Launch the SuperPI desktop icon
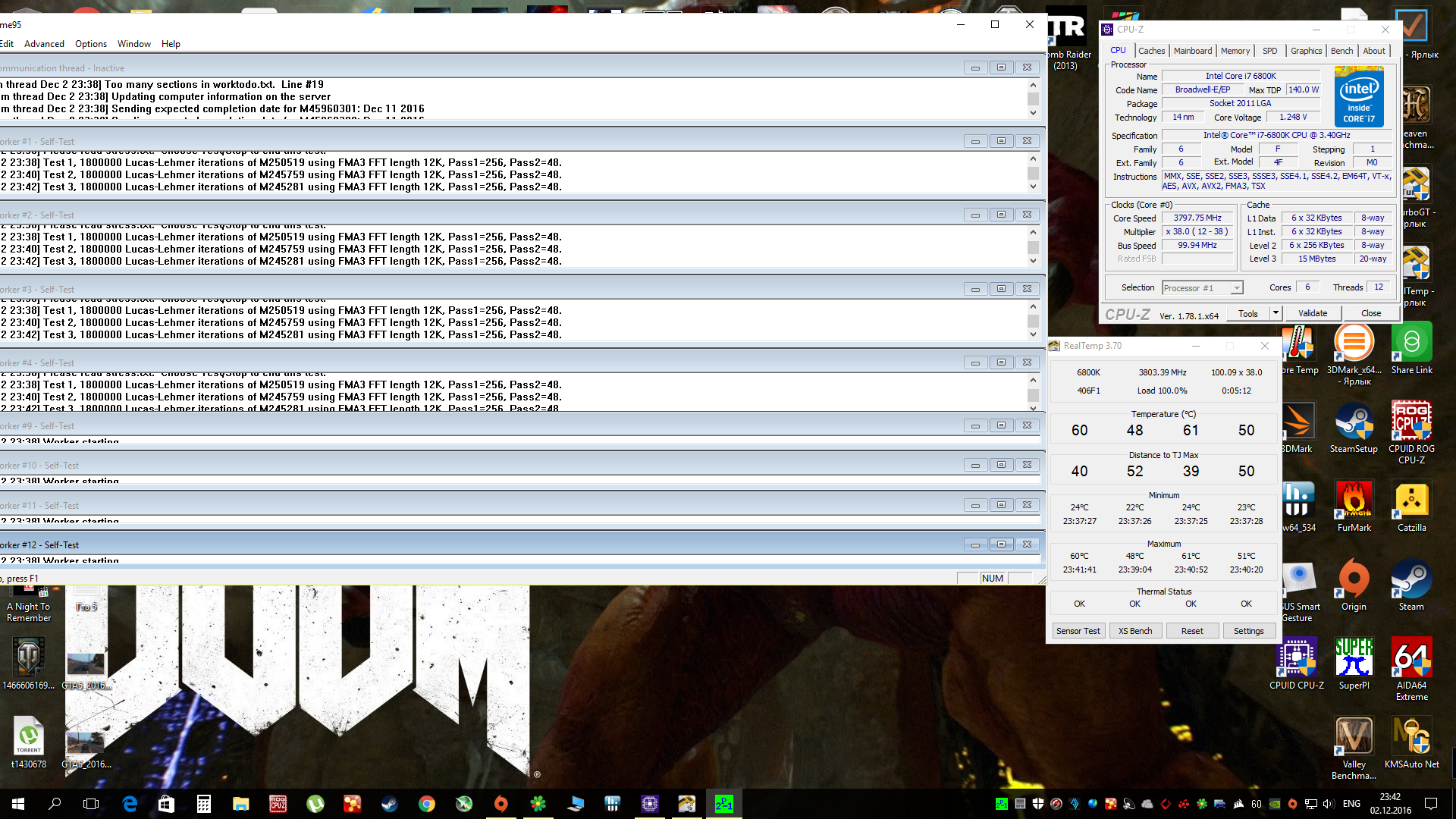Viewport: 1456px width, 819px height. point(1354,658)
